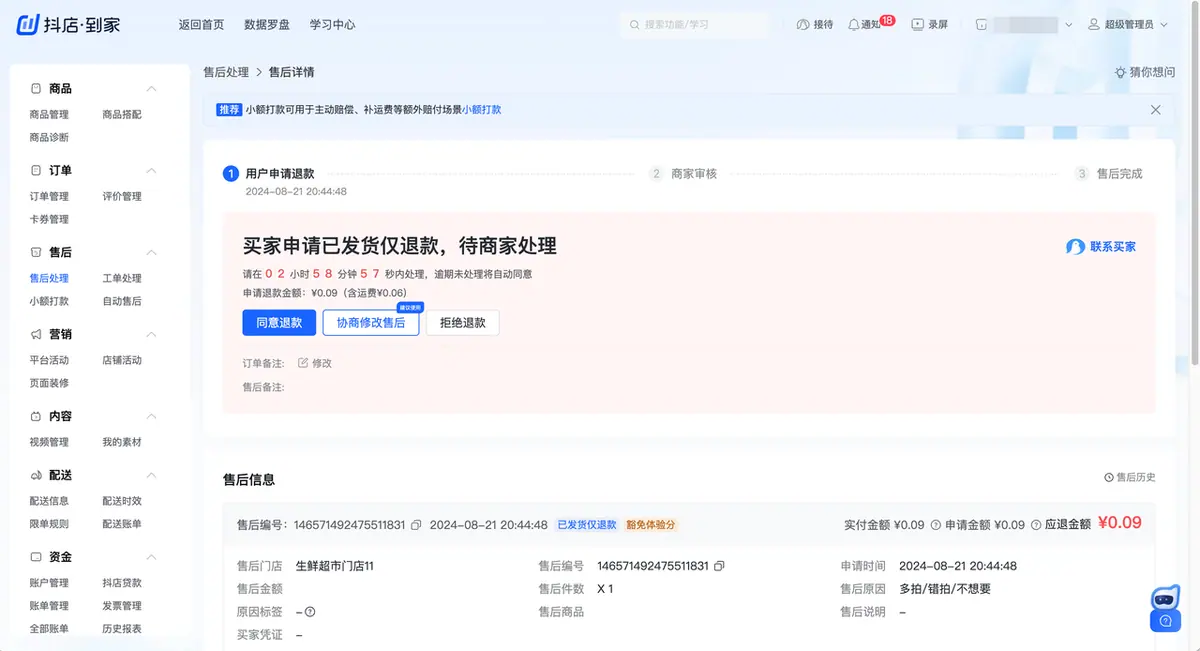Viewport: 1200px width, 651px height.
Task: Click the 资金 section icon in sidebar
Action: coord(36,557)
